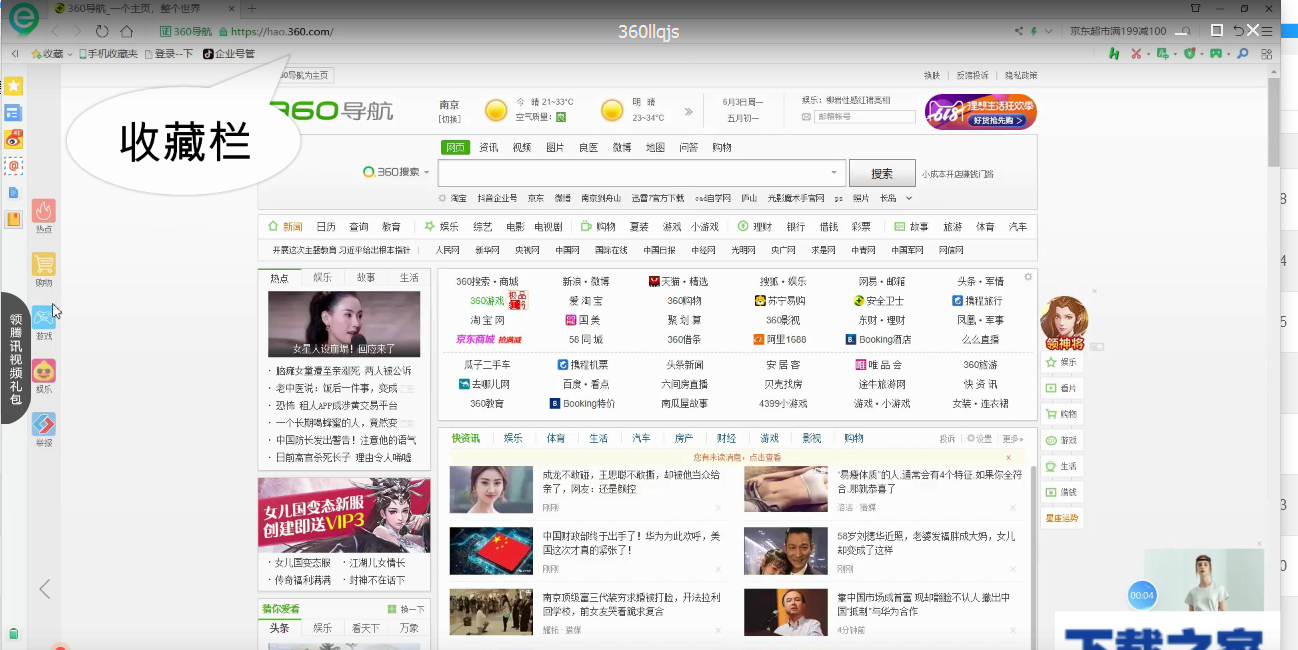Click the browser refresh icon in toolbar
The image size is (1298, 650).
click(102, 31)
